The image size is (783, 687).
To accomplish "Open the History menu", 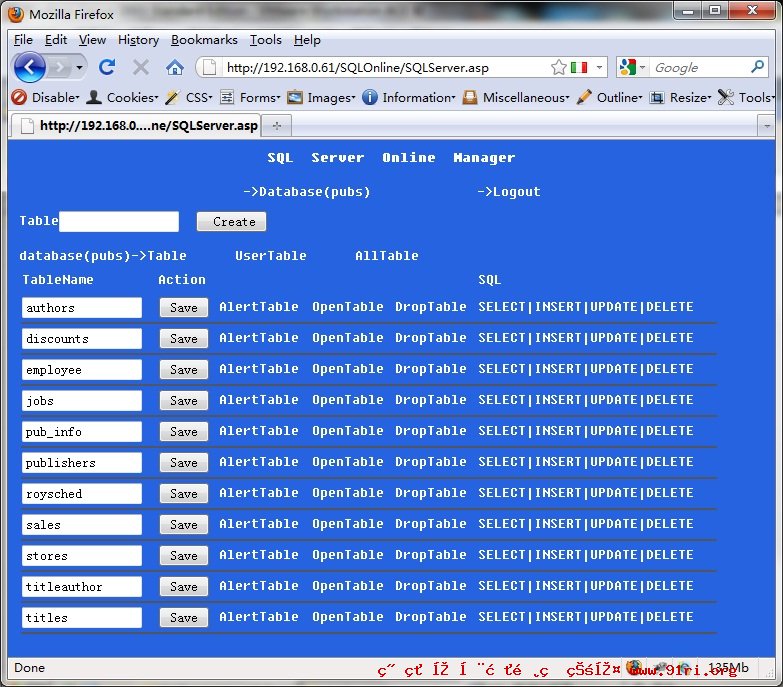I will (x=138, y=40).
